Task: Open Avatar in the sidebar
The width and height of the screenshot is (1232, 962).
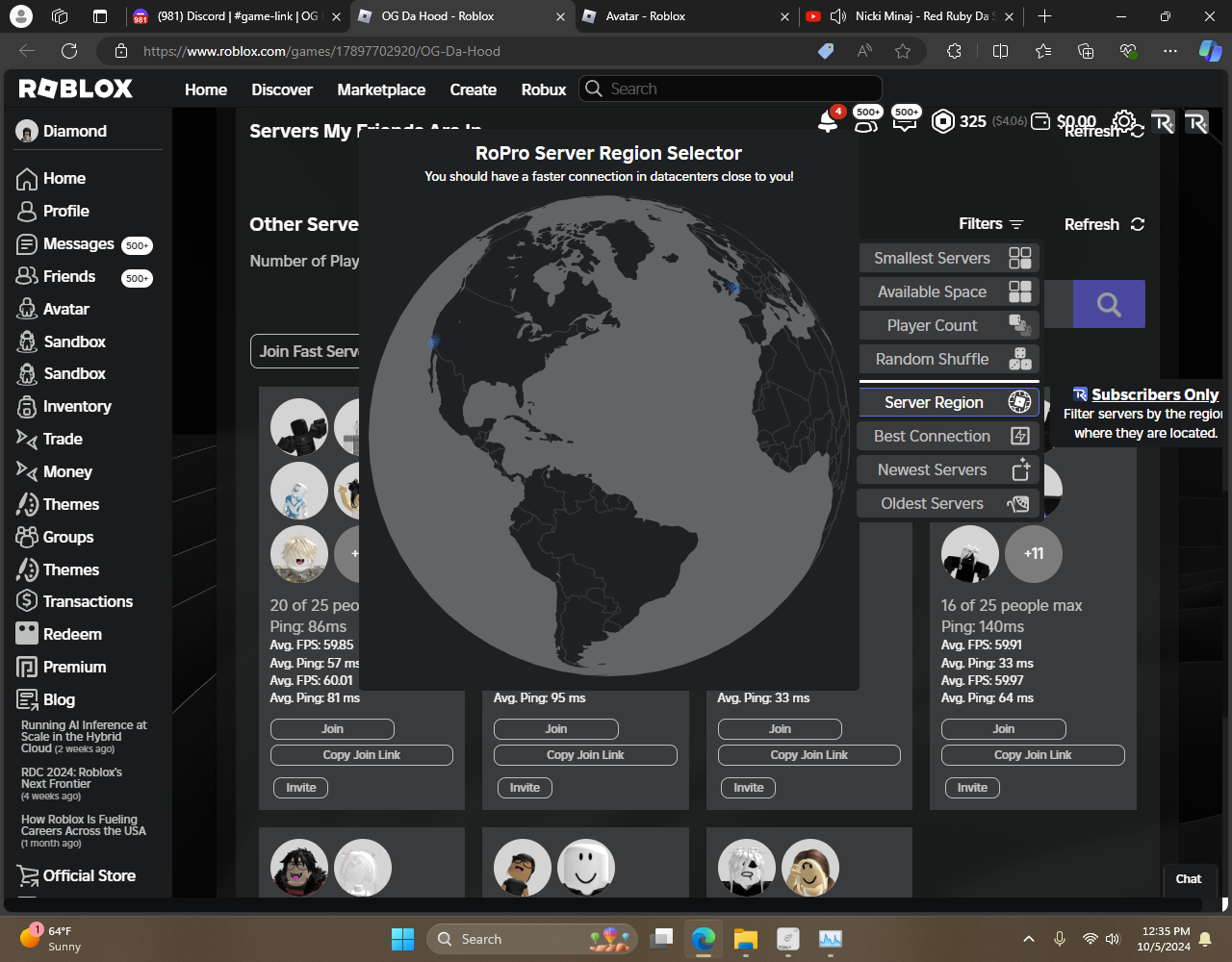Action: point(54,309)
